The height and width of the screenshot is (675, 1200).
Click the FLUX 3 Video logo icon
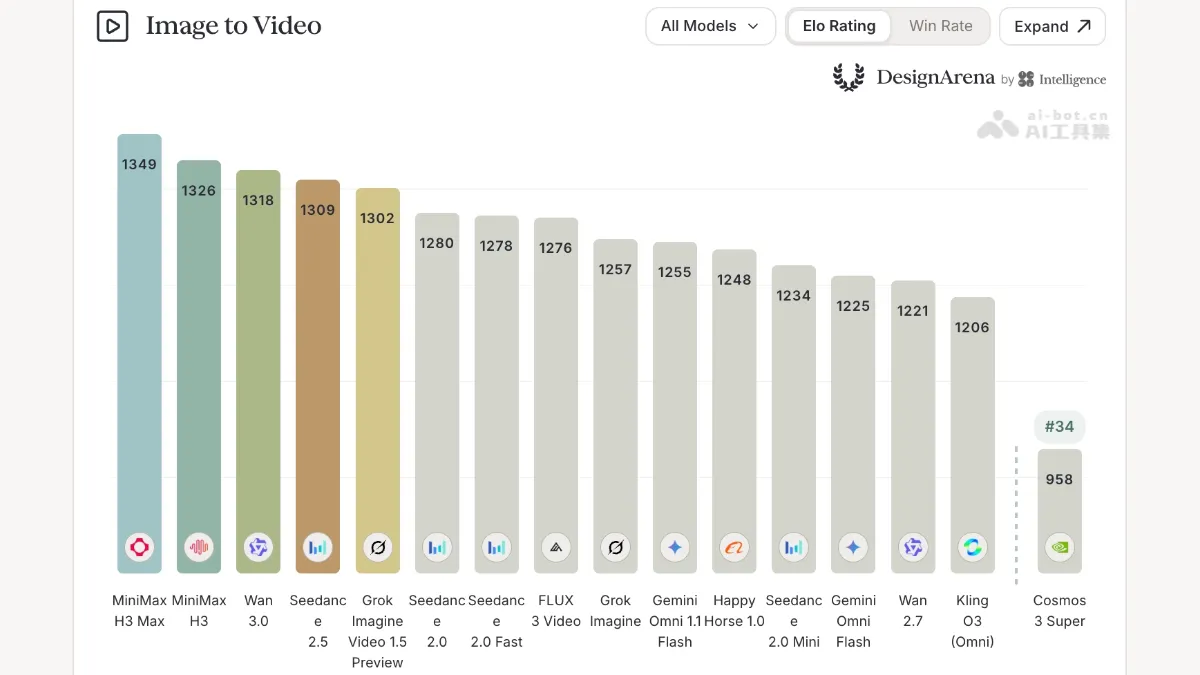point(556,547)
